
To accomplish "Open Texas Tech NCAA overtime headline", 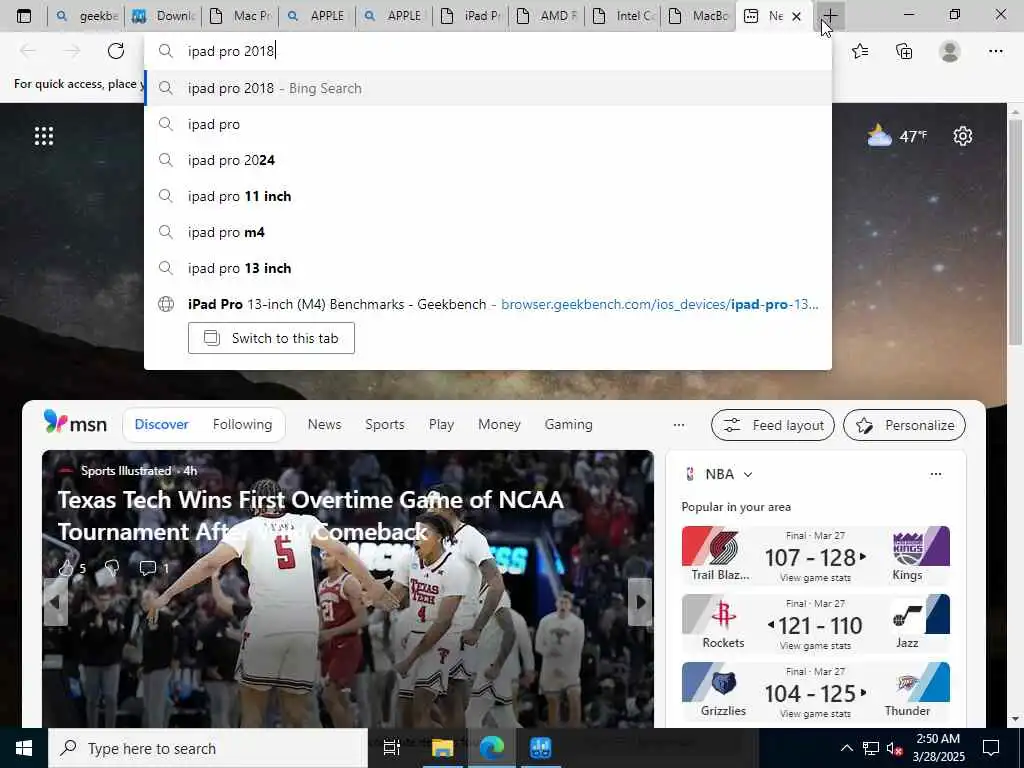I will click(311, 515).
